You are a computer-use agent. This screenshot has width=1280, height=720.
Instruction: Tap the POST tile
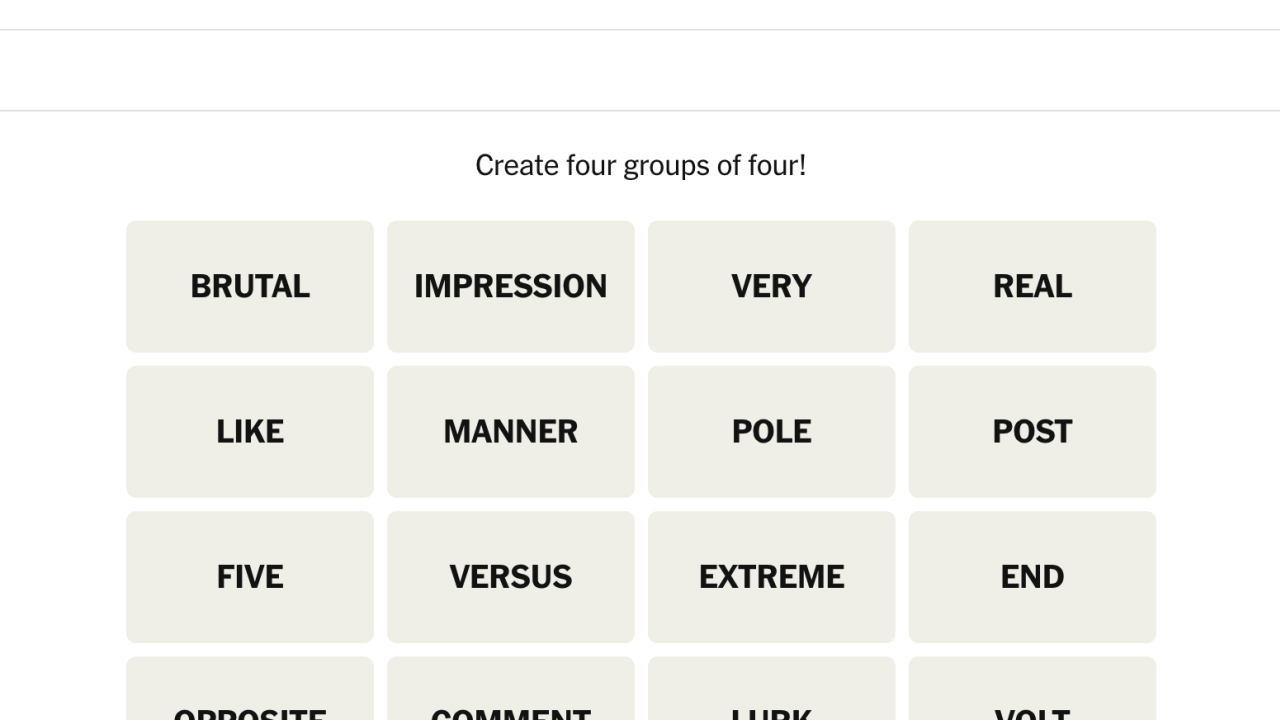click(x=1032, y=431)
